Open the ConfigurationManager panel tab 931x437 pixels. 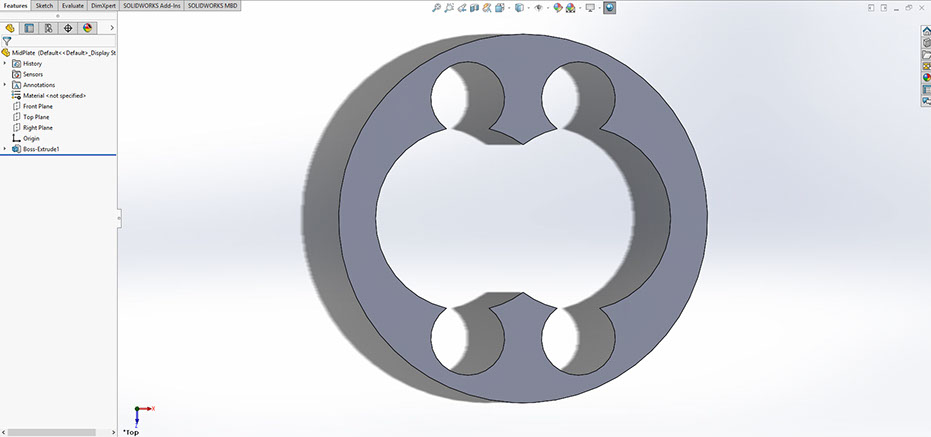(x=48, y=28)
